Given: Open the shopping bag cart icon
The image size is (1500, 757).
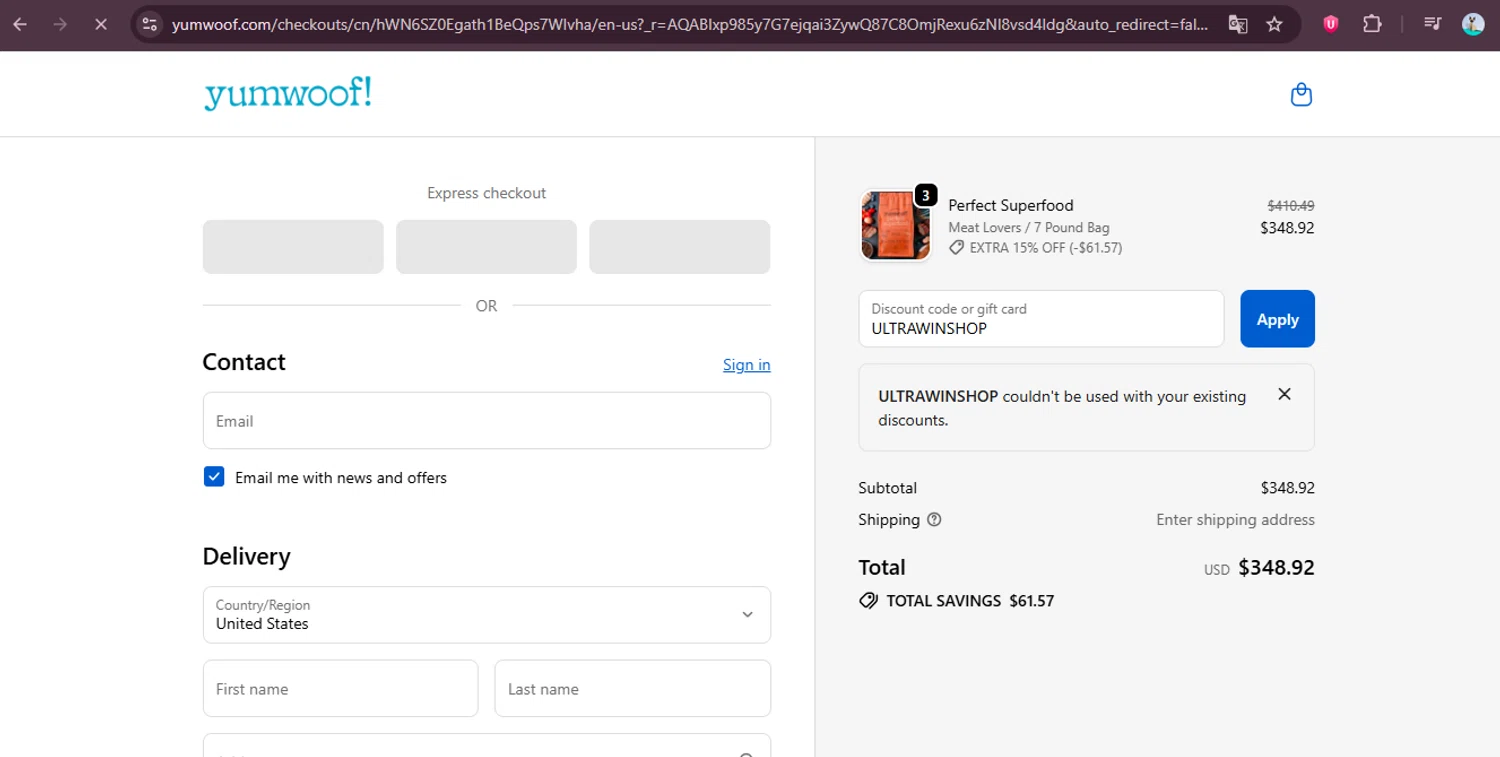Looking at the screenshot, I should 1301,95.
